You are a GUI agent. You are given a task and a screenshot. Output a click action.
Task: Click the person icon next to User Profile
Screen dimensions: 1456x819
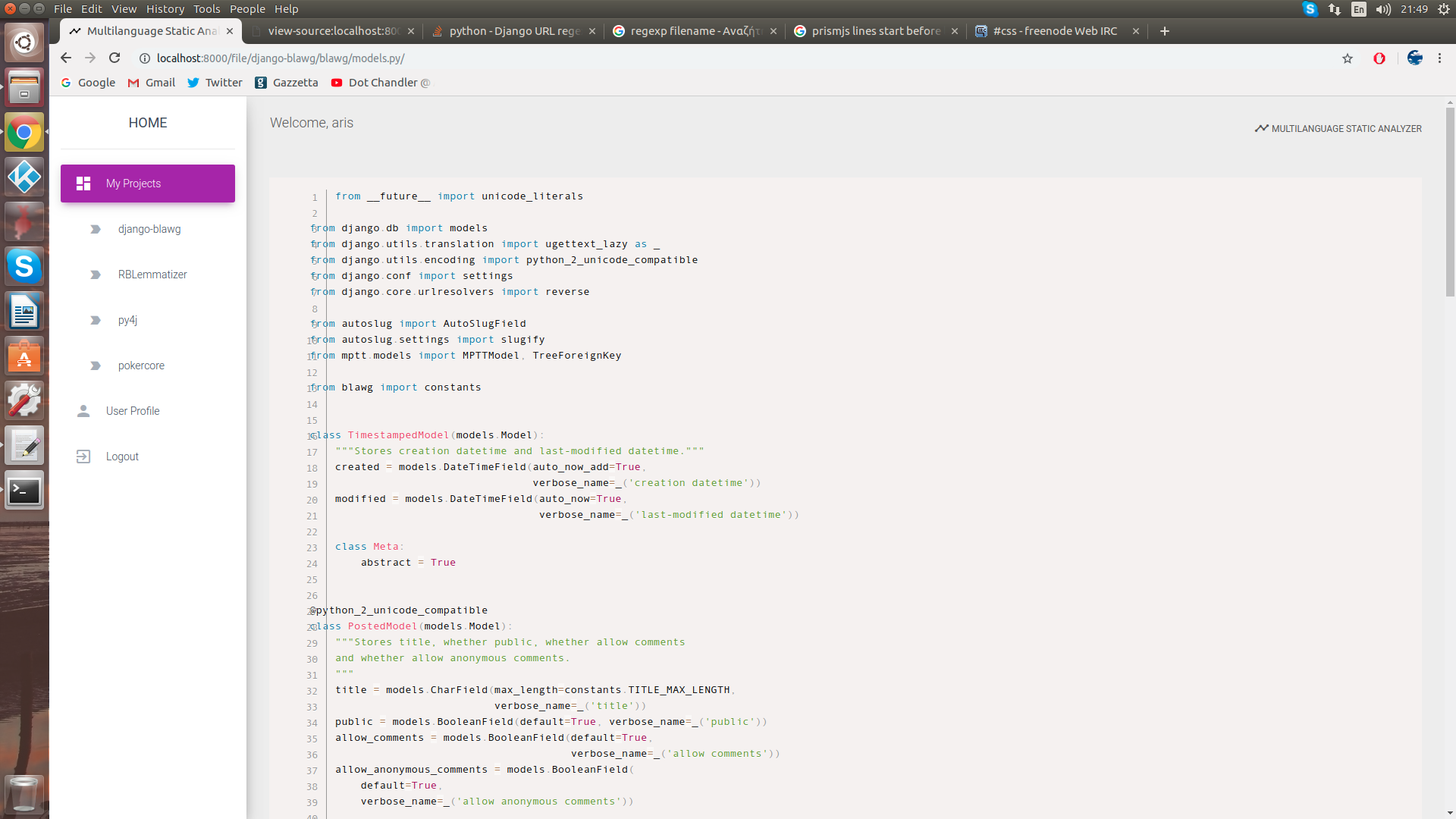83,411
